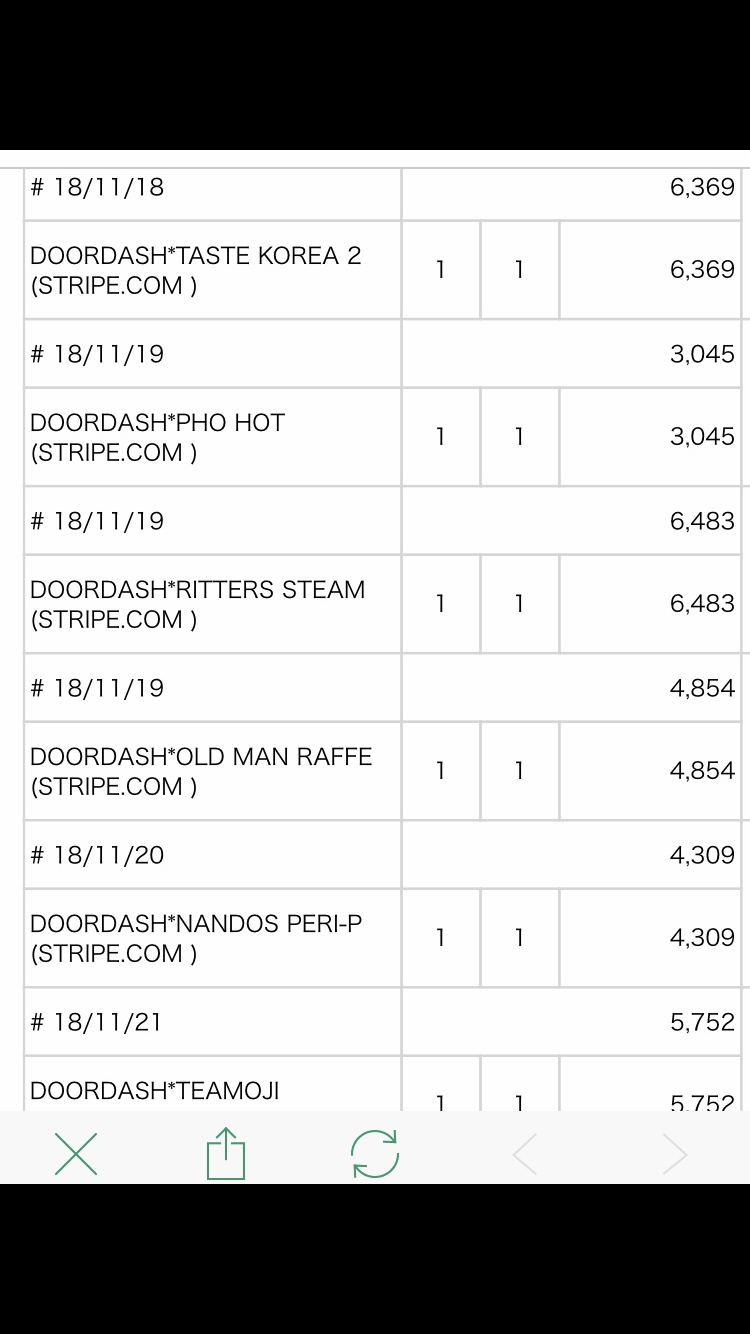This screenshot has height=1334, width=750.
Task: Tap the 3,045 amount beside PHO HOT
Action: tap(702, 437)
